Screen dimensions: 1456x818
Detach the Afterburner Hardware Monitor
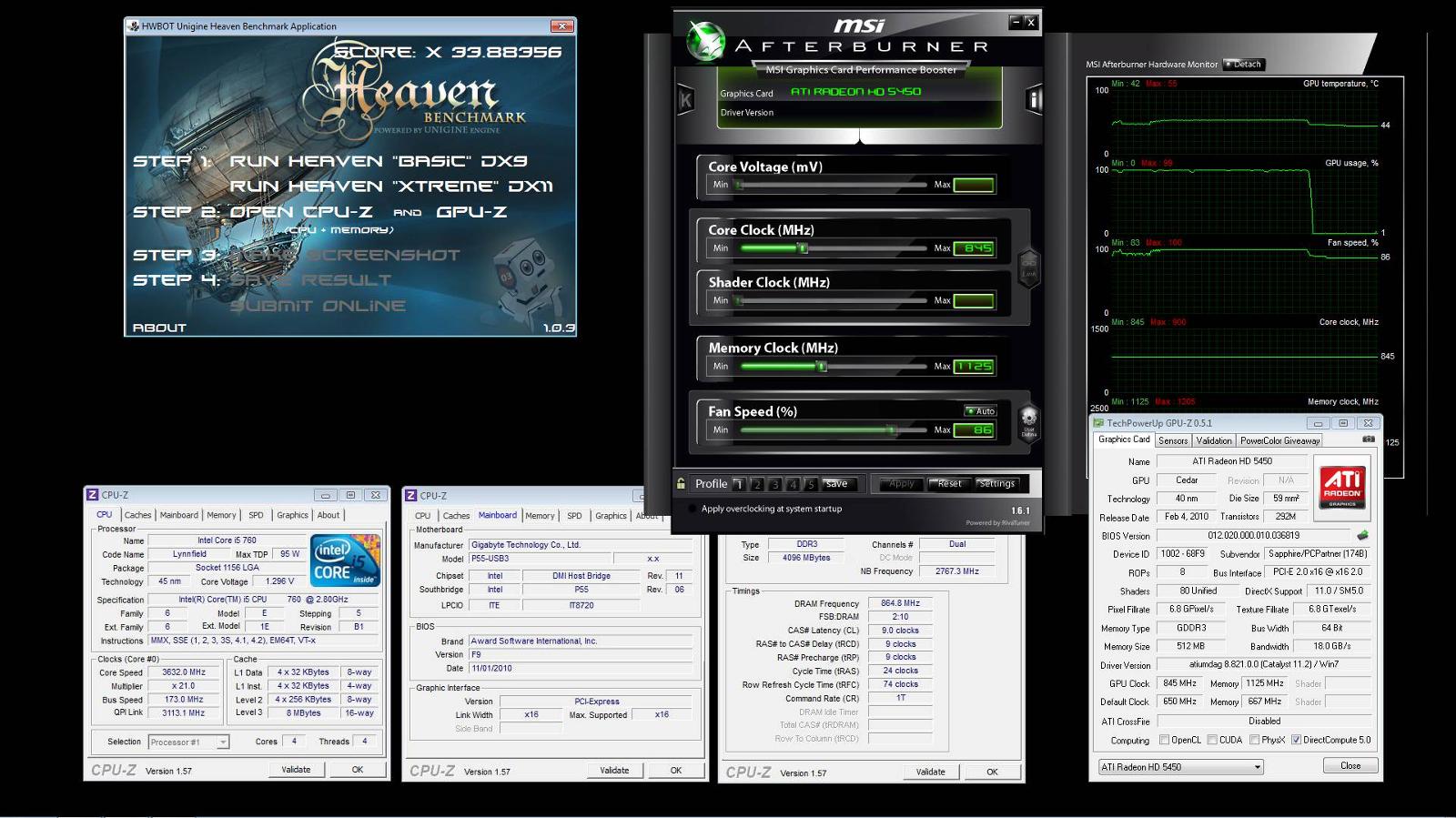point(1243,65)
